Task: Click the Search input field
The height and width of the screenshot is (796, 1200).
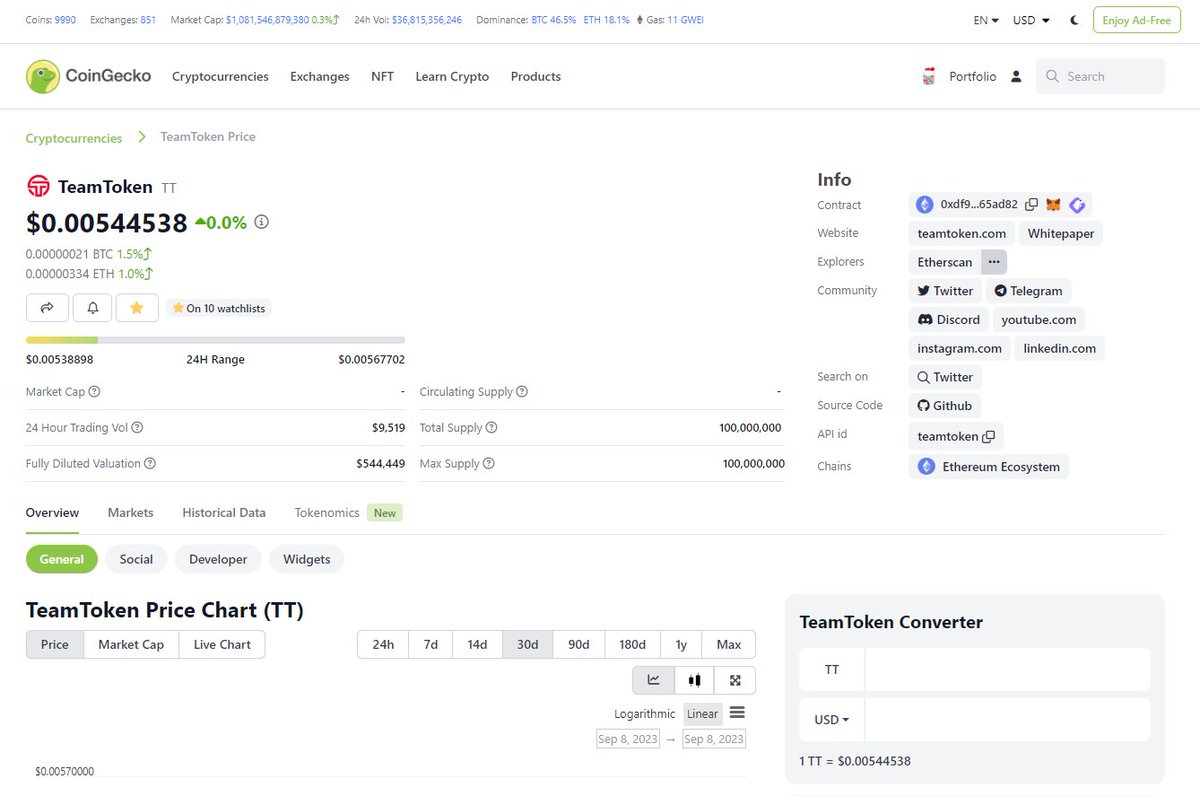Action: (1100, 76)
